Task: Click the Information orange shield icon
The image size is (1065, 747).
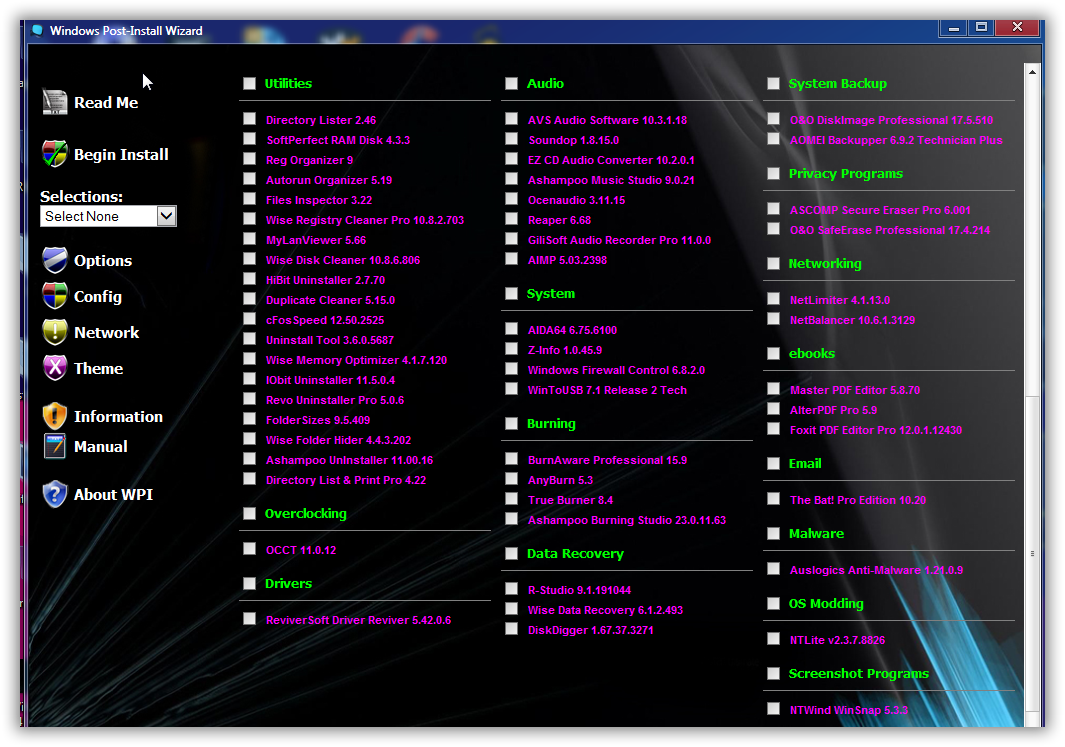Action: (x=54, y=416)
